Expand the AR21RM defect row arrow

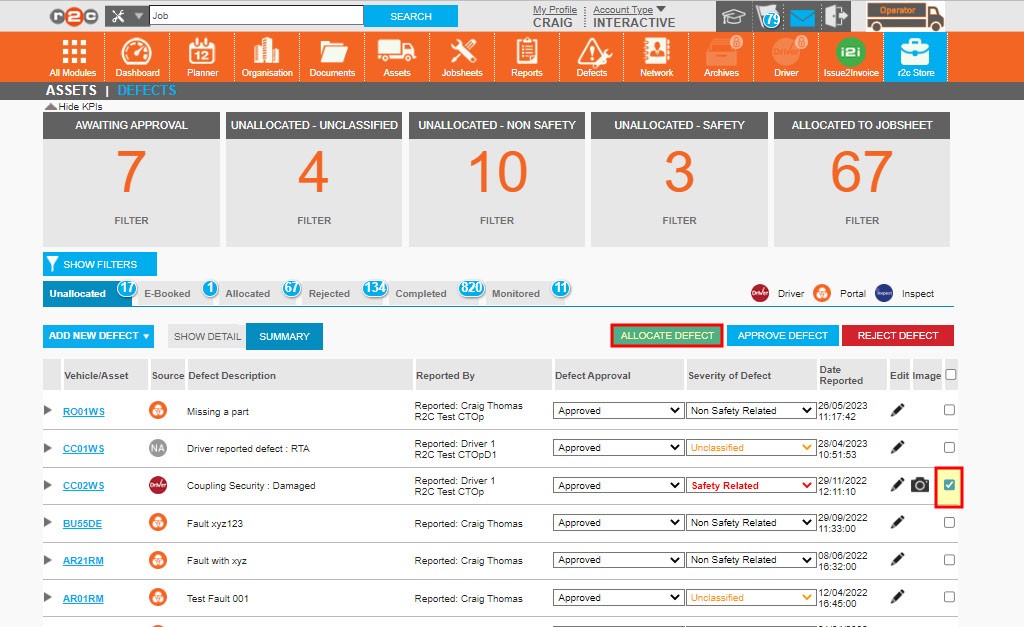46,560
